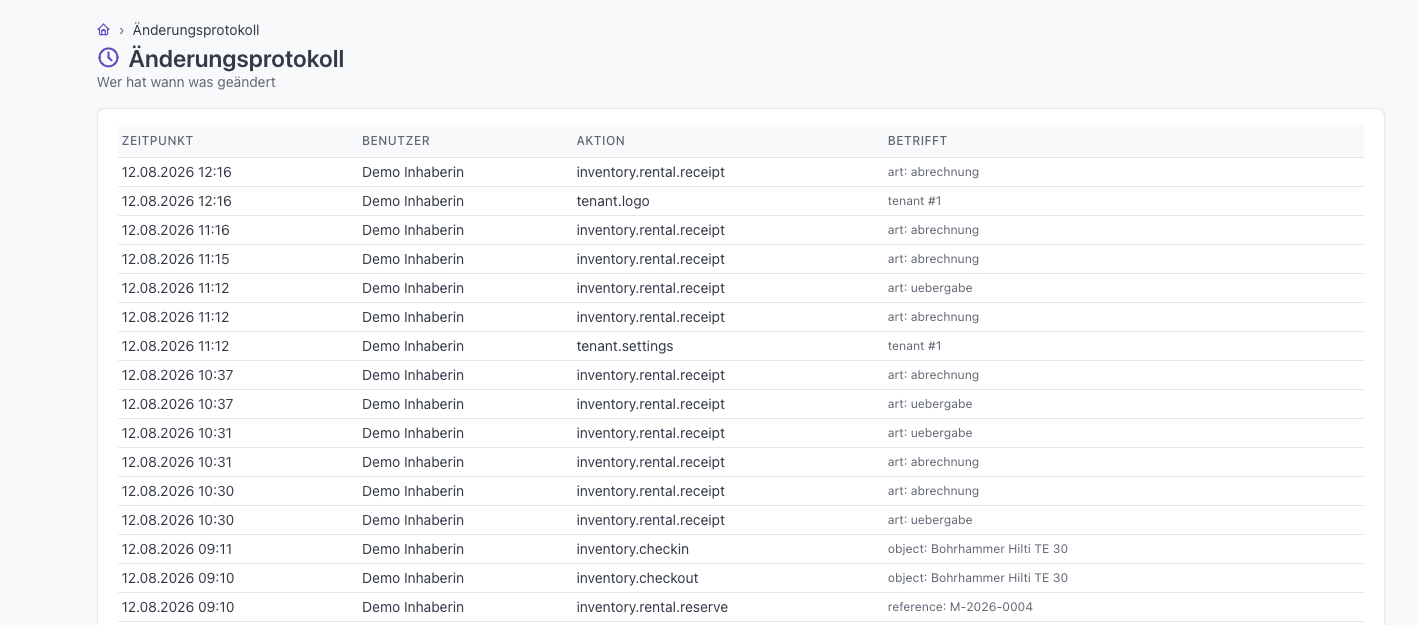Click 'inventory.rental.receipt' in the 11:16 row

click(x=651, y=230)
